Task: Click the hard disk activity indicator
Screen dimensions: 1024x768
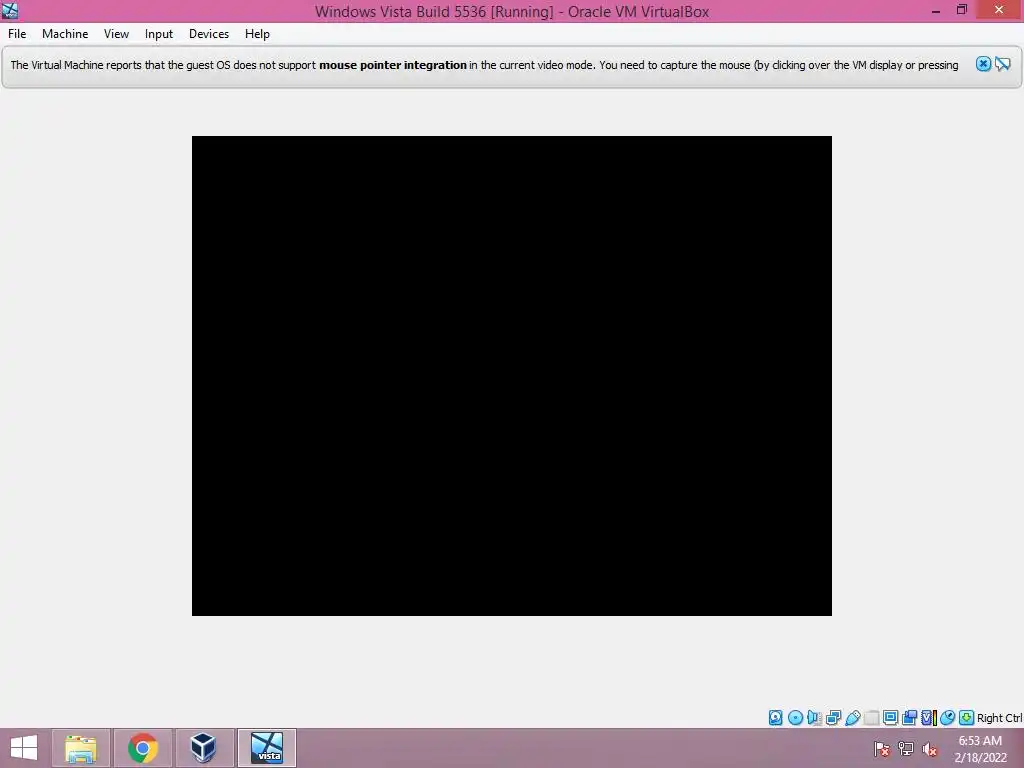Action: click(x=775, y=718)
